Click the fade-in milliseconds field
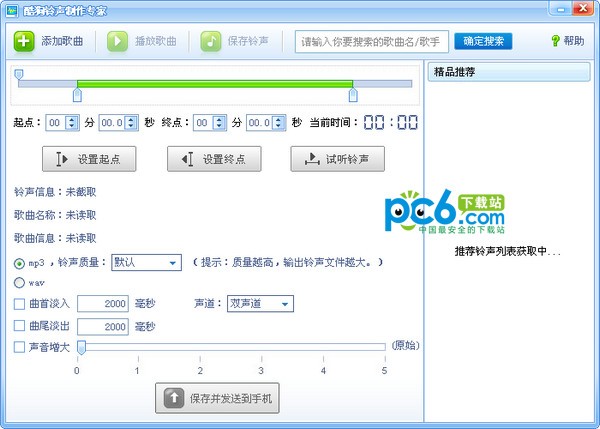 tap(103, 304)
